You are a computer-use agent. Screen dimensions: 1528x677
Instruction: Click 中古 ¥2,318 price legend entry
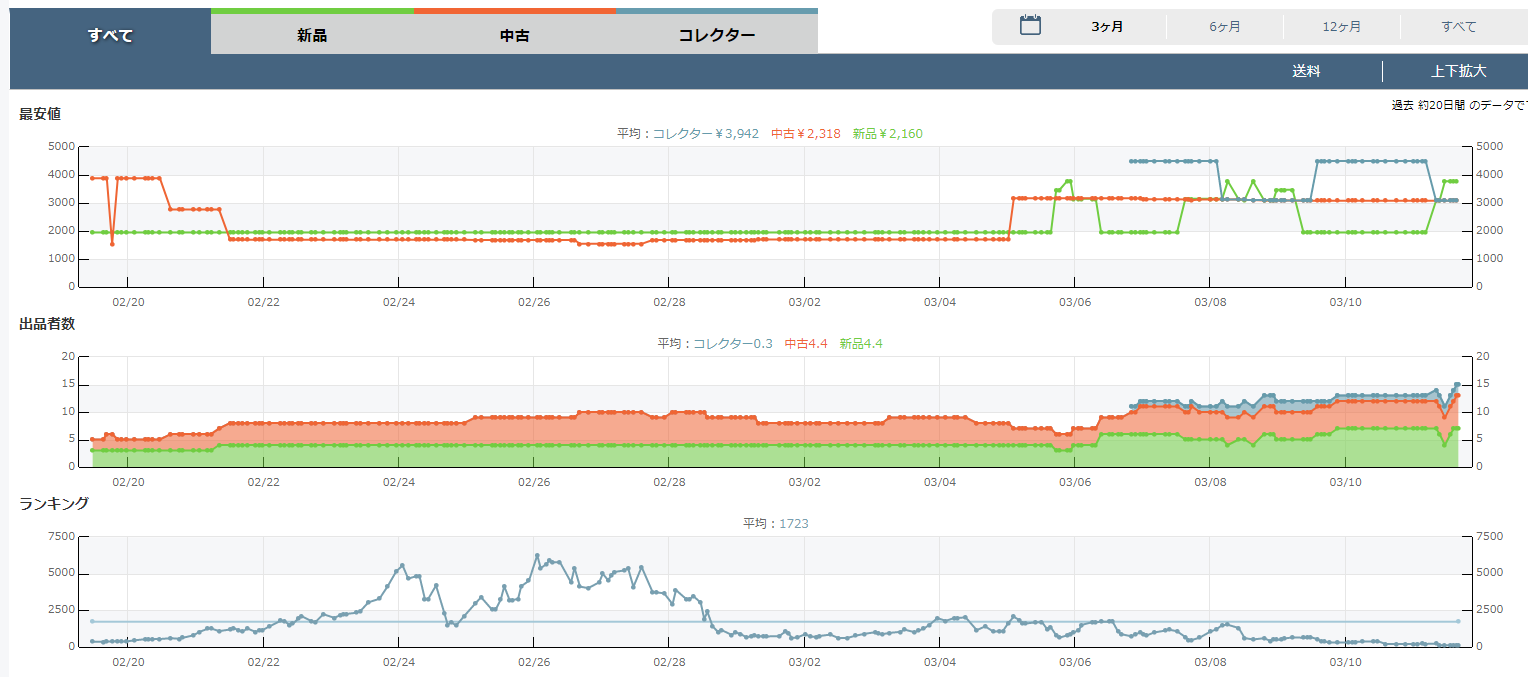click(806, 133)
